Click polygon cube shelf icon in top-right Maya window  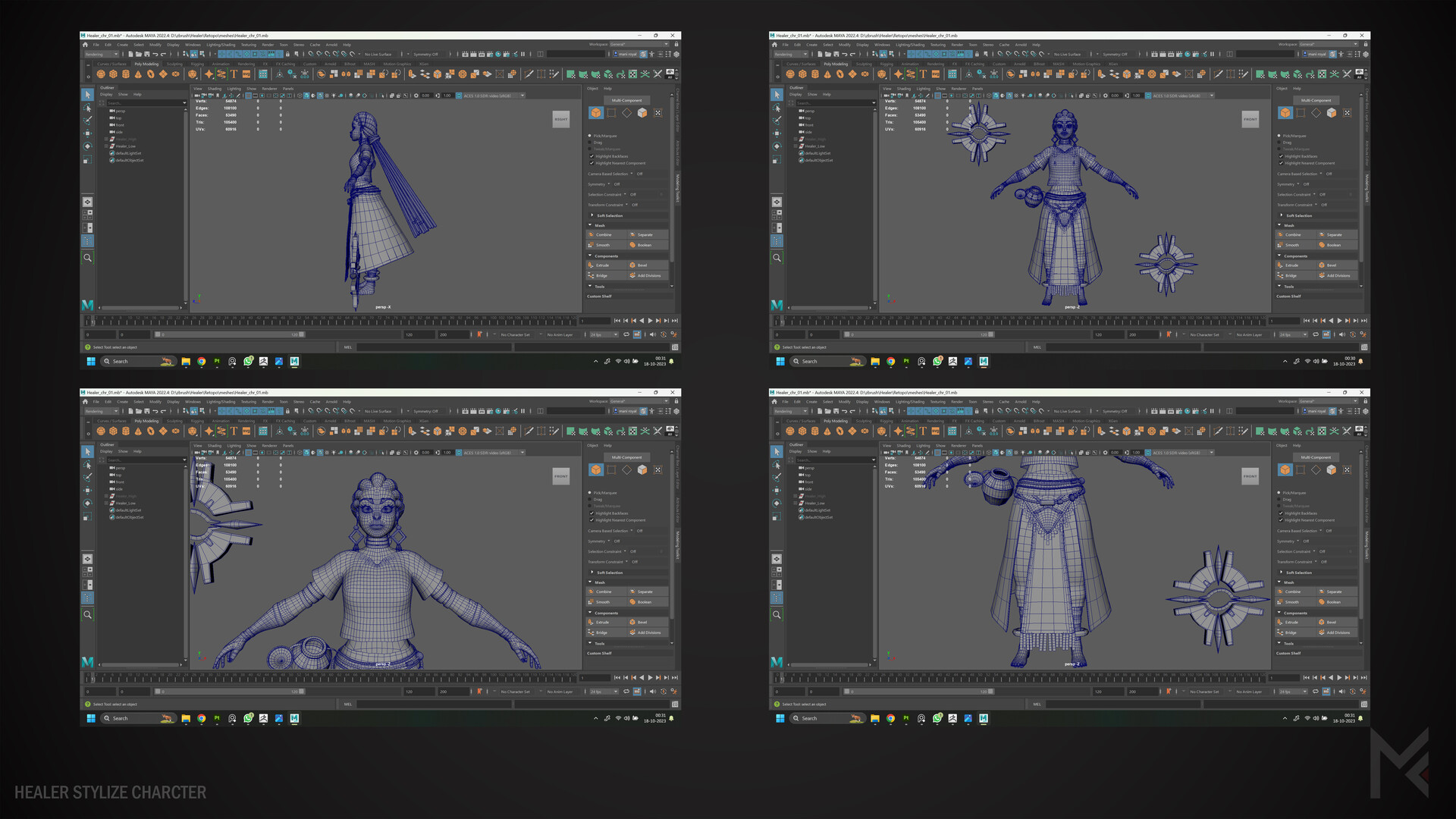pyautogui.click(x=802, y=74)
